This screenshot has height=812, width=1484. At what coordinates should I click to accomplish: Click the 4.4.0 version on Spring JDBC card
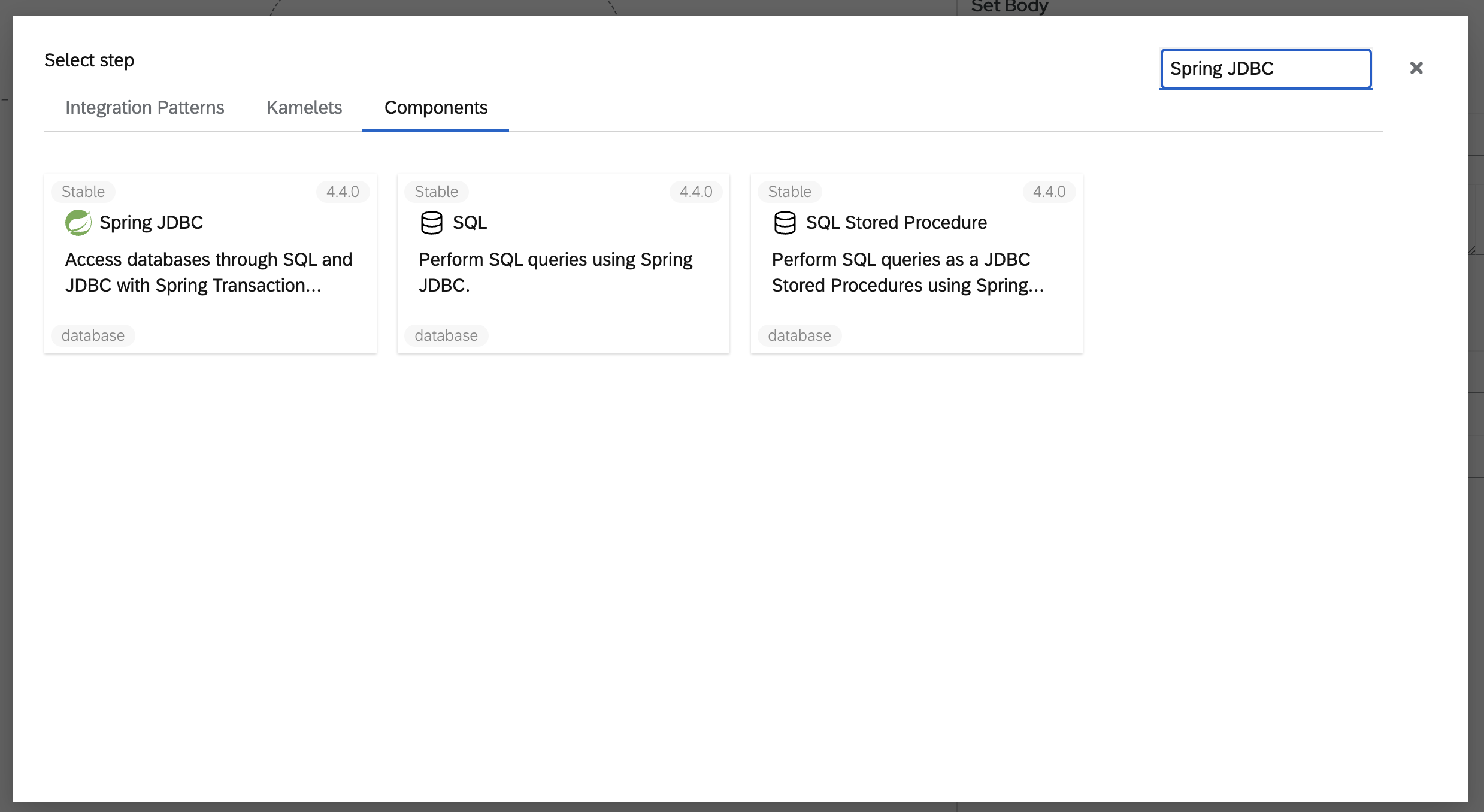pyautogui.click(x=343, y=192)
